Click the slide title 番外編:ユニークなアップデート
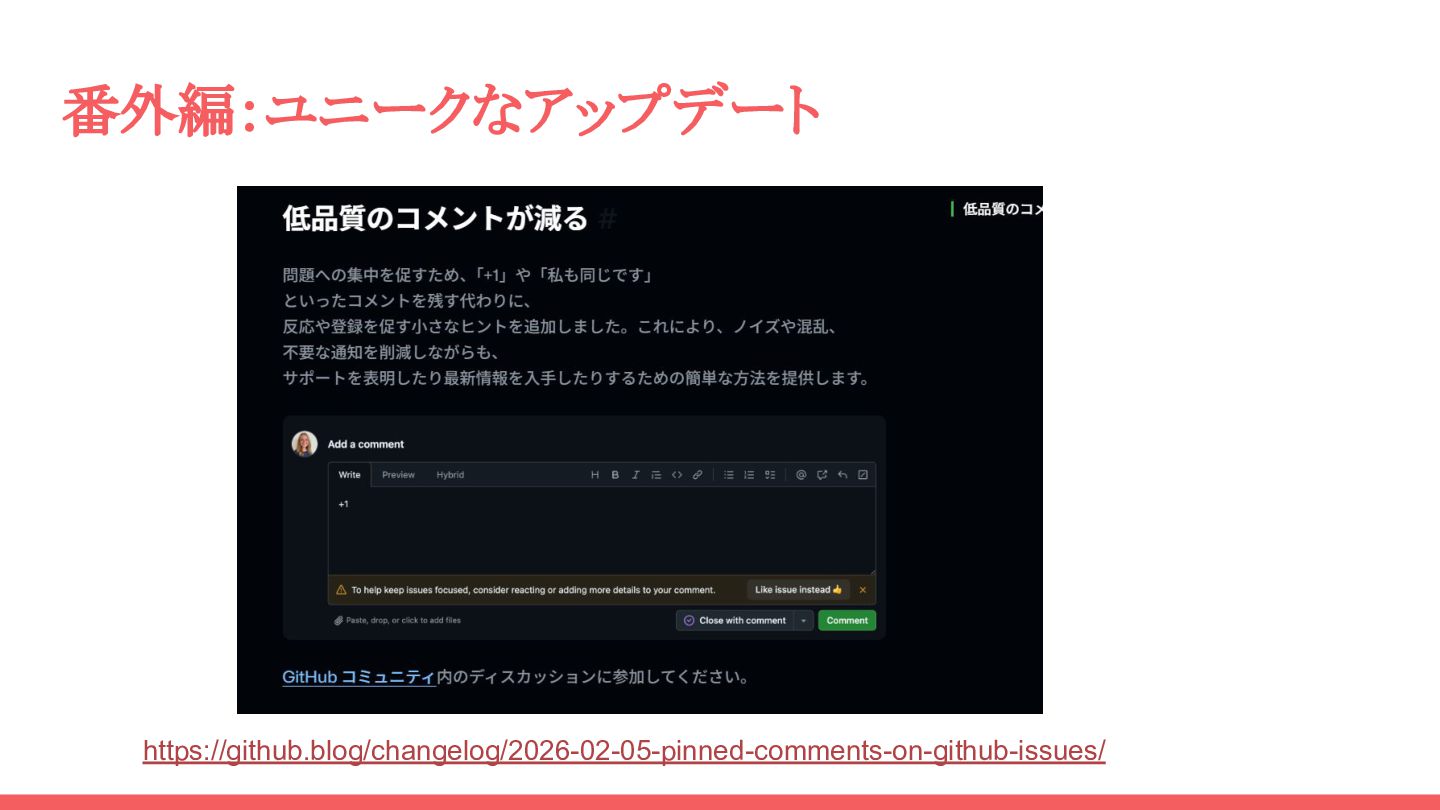This screenshot has width=1440, height=810. pyautogui.click(x=441, y=110)
